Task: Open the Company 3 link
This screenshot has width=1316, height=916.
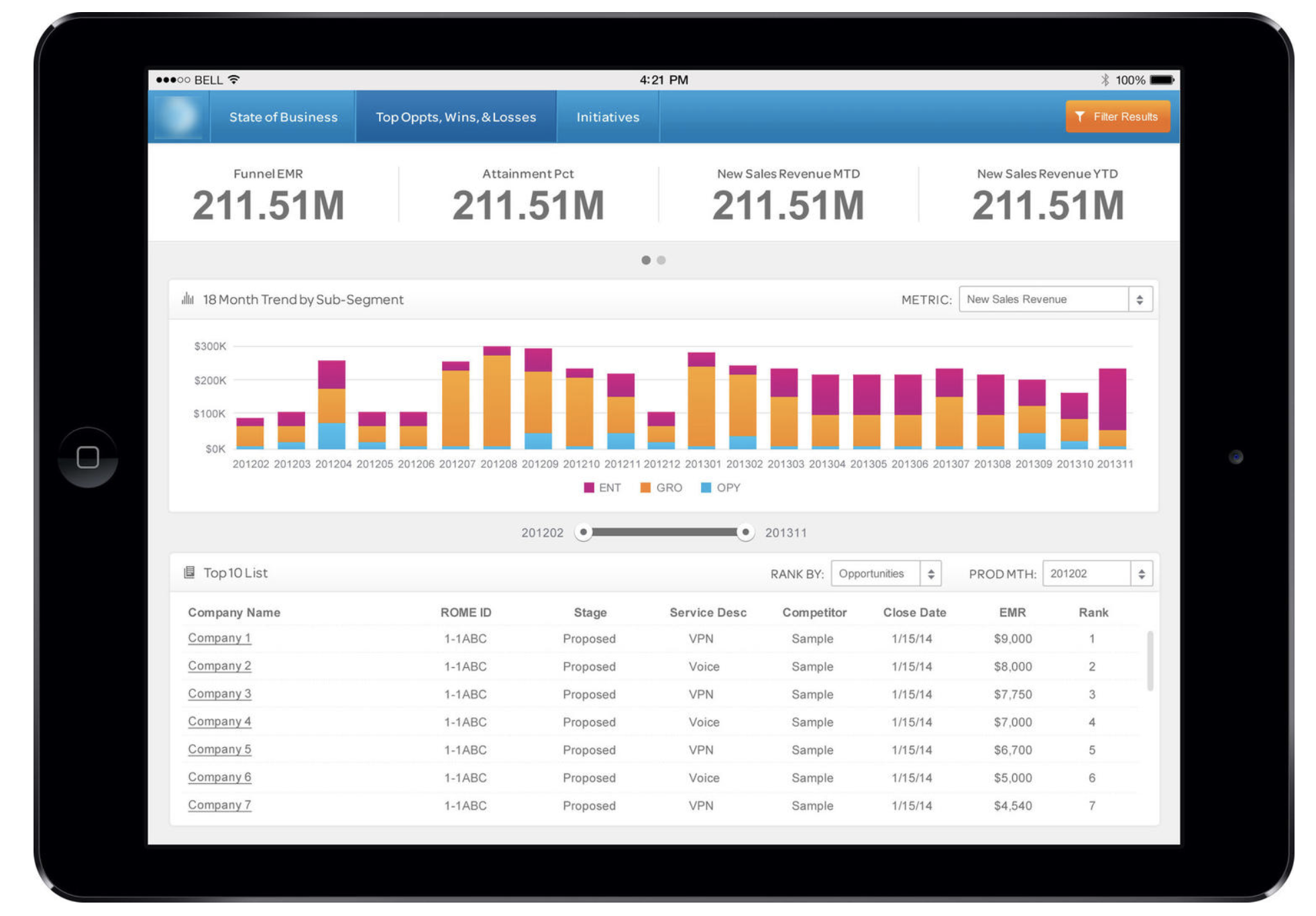Action: pyautogui.click(x=219, y=693)
